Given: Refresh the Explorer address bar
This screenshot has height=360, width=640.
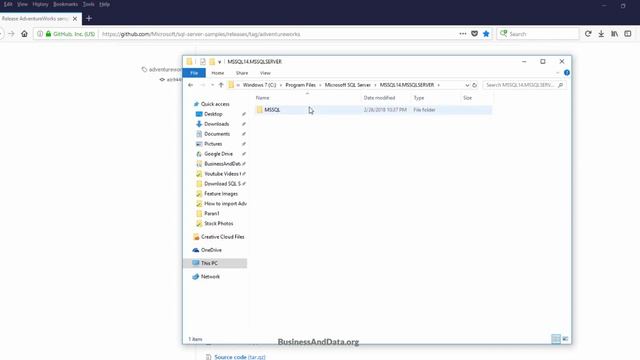Looking at the screenshot, I should point(474,85).
